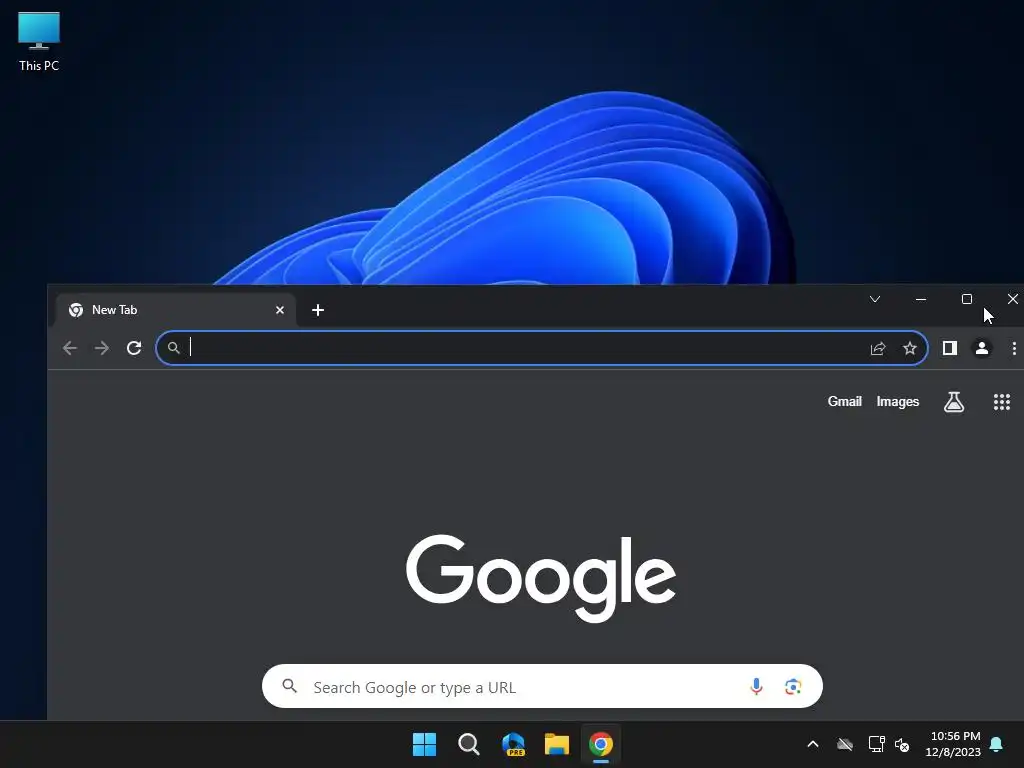Open the This PC desktop icon
Screen dimensions: 1024x768
coord(39,41)
